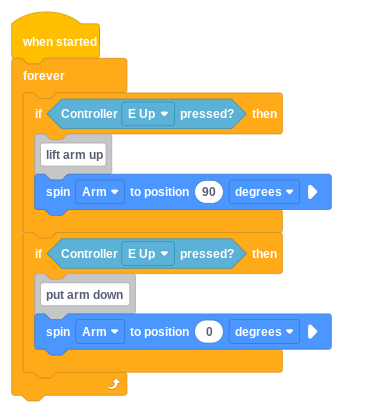
Task: Click the 90 position value field
Action: [209, 192]
